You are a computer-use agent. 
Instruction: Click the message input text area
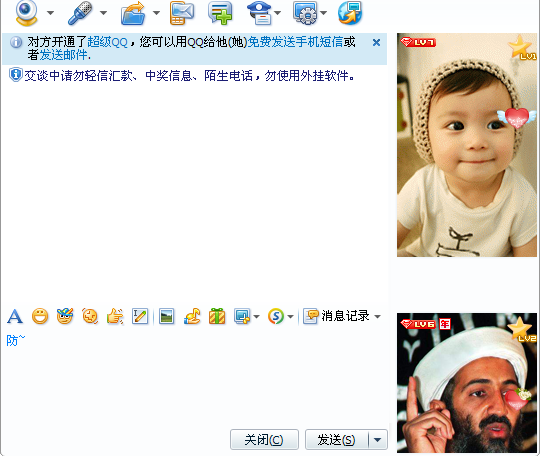[x=195, y=379]
